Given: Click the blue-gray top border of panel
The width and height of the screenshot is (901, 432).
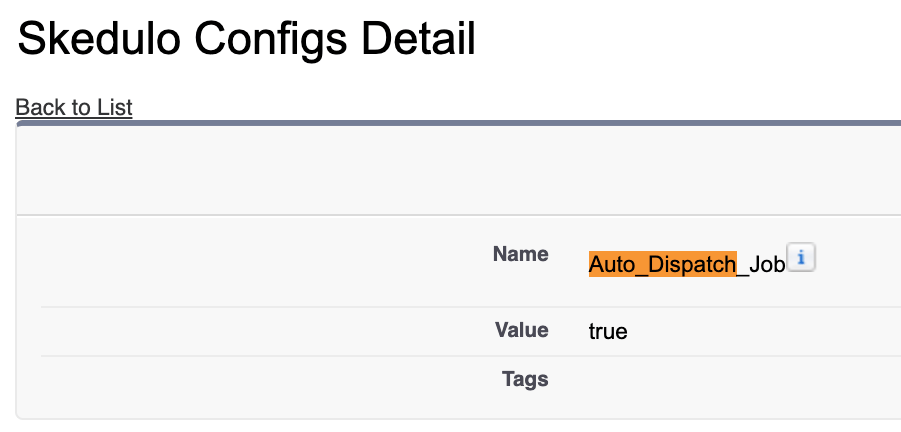Looking at the screenshot, I should [459, 123].
